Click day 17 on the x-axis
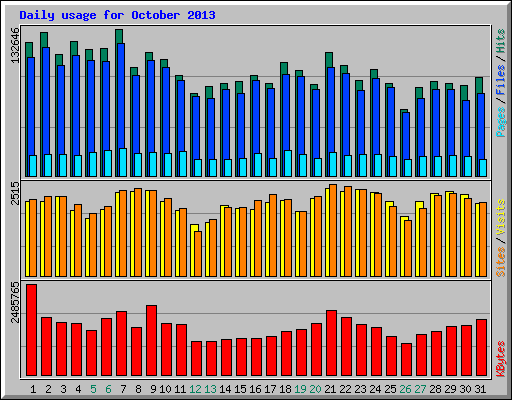This screenshot has height=400, width=512. click(270, 389)
